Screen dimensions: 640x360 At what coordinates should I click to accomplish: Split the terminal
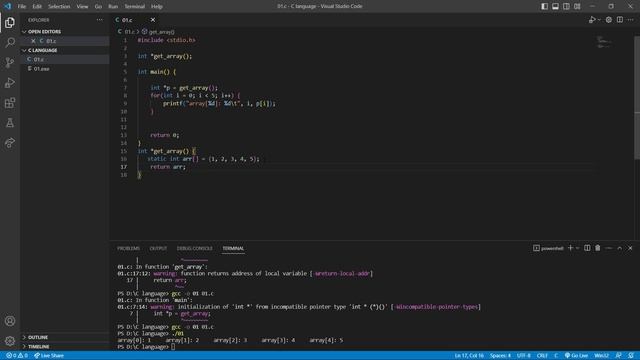[x=587, y=248]
